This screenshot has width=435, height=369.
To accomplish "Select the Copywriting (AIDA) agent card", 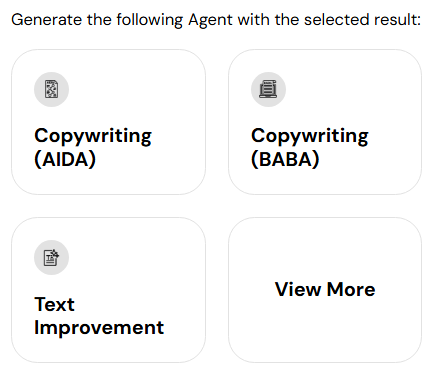I will click(108, 122).
